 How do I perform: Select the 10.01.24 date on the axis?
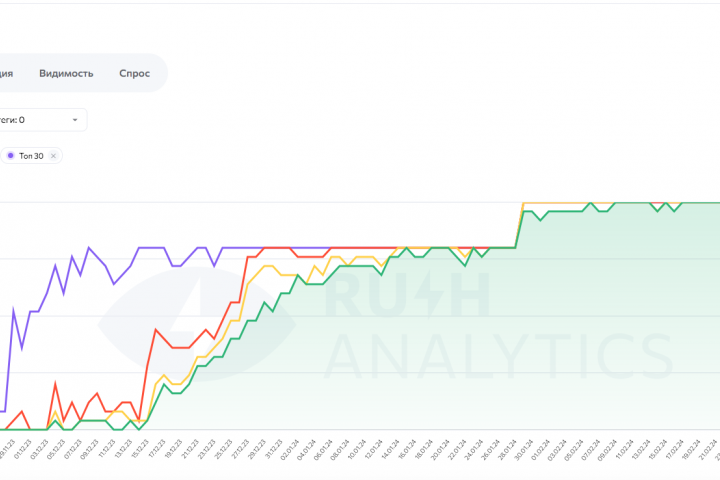click(x=354, y=446)
